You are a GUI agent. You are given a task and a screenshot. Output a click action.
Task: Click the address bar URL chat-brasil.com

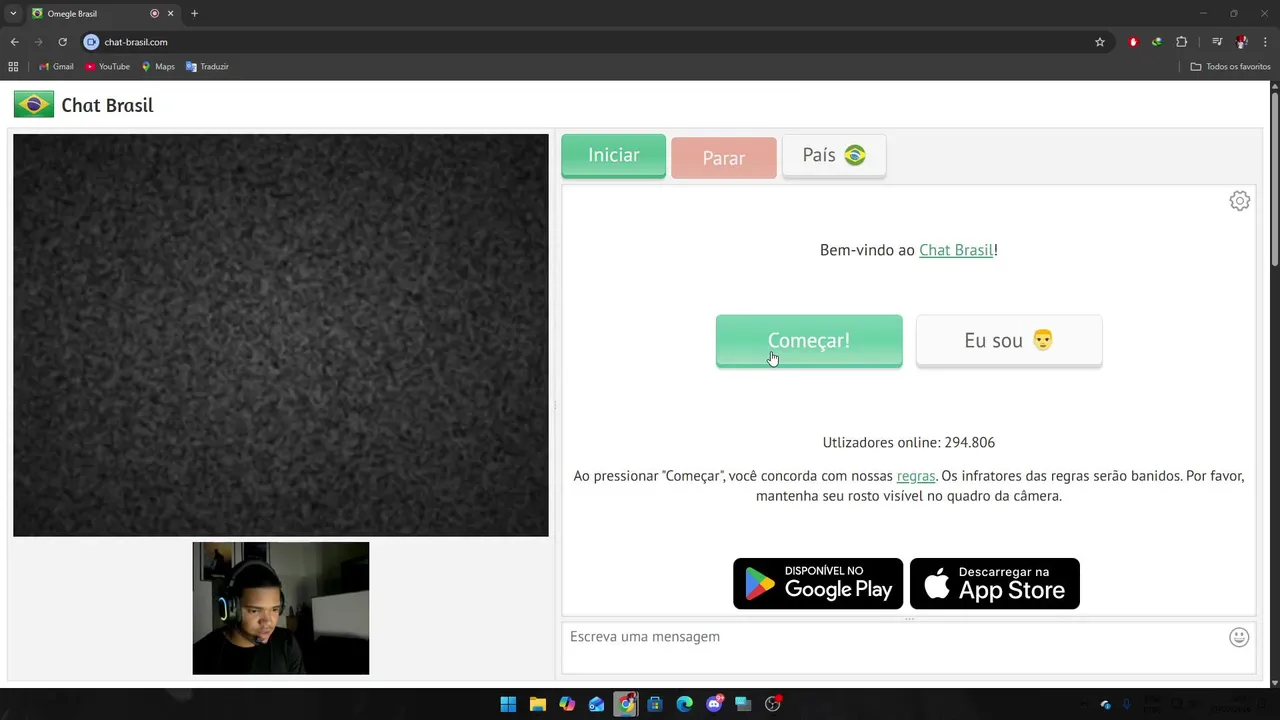[136, 42]
